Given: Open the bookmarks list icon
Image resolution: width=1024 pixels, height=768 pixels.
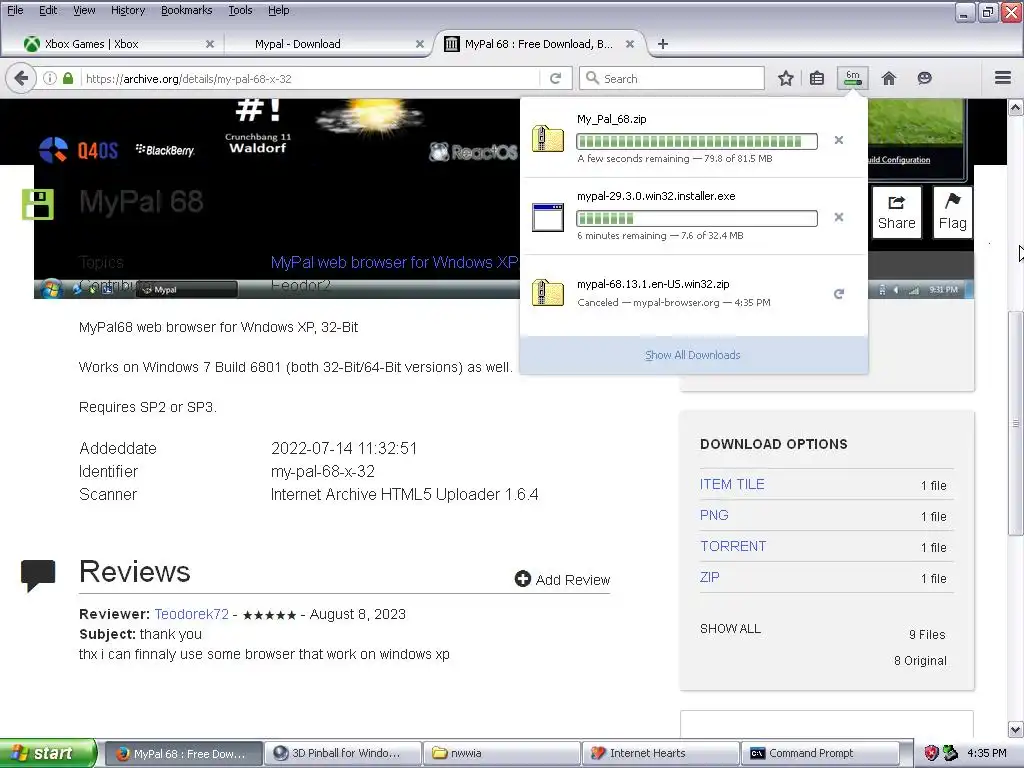Looking at the screenshot, I should coord(816,78).
